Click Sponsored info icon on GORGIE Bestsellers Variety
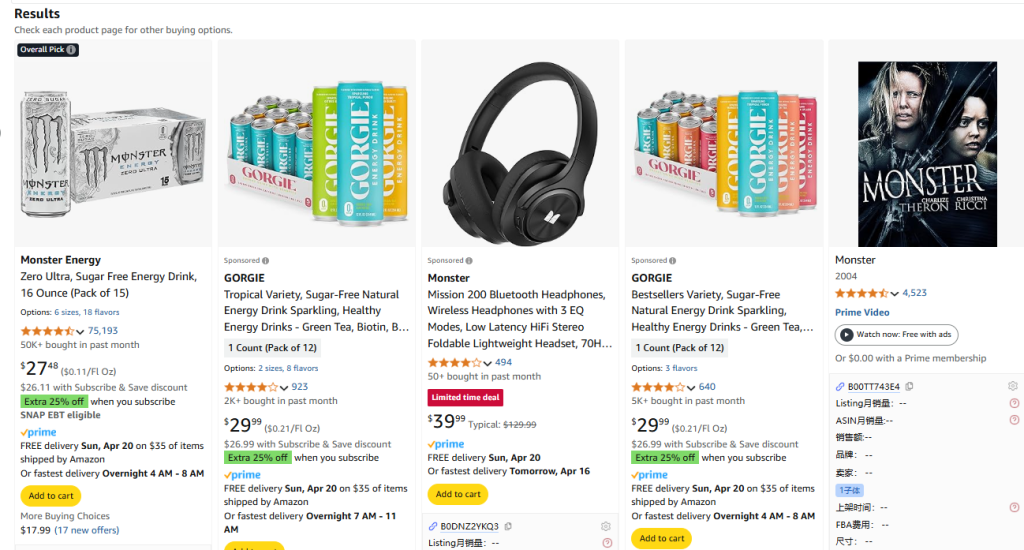 click(x=673, y=261)
